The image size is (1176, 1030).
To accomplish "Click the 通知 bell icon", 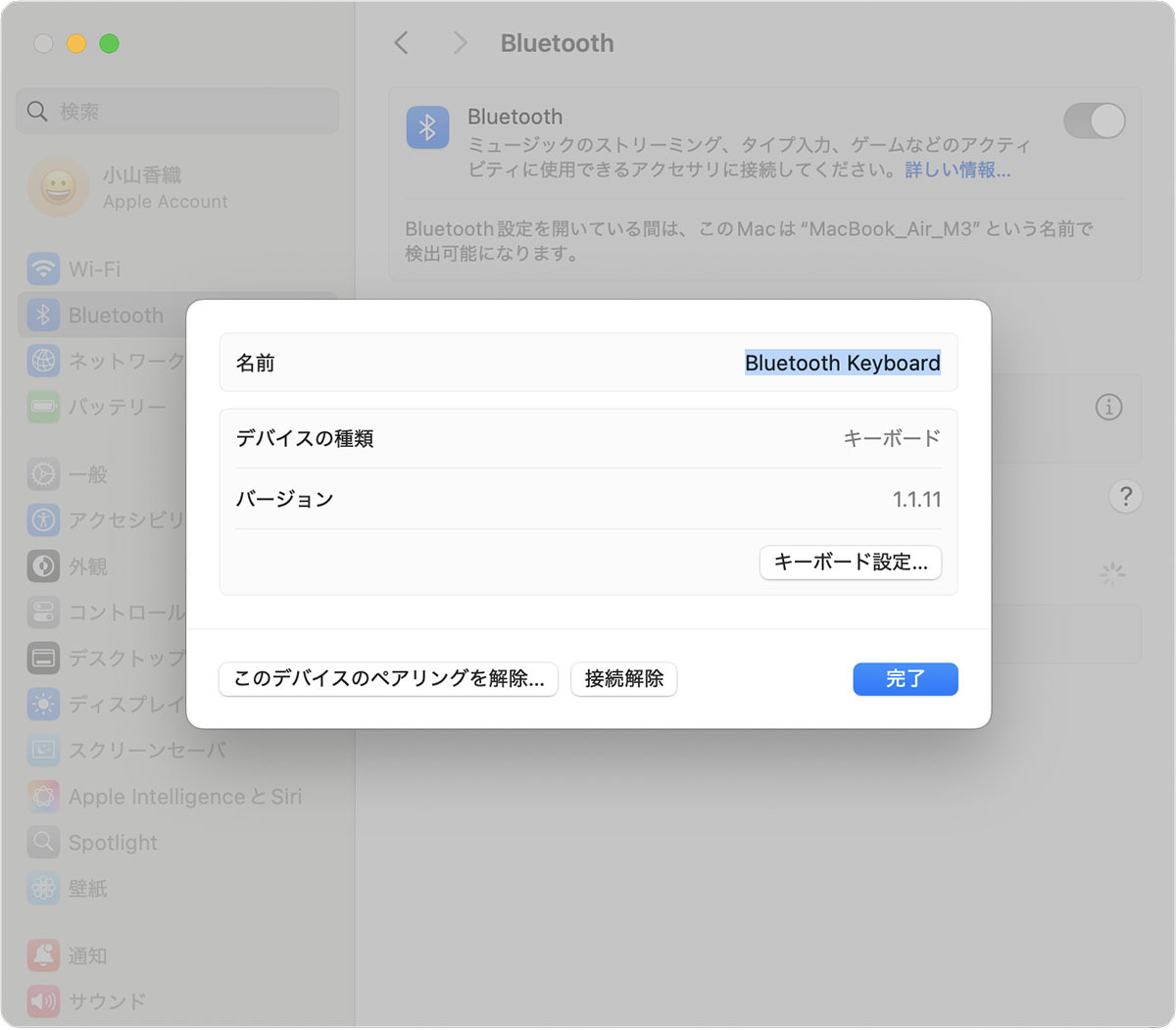I will [x=43, y=956].
